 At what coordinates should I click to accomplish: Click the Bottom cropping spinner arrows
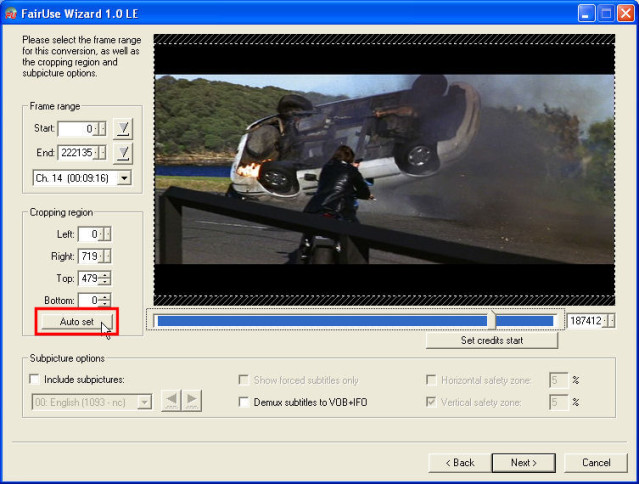tap(105, 300)
